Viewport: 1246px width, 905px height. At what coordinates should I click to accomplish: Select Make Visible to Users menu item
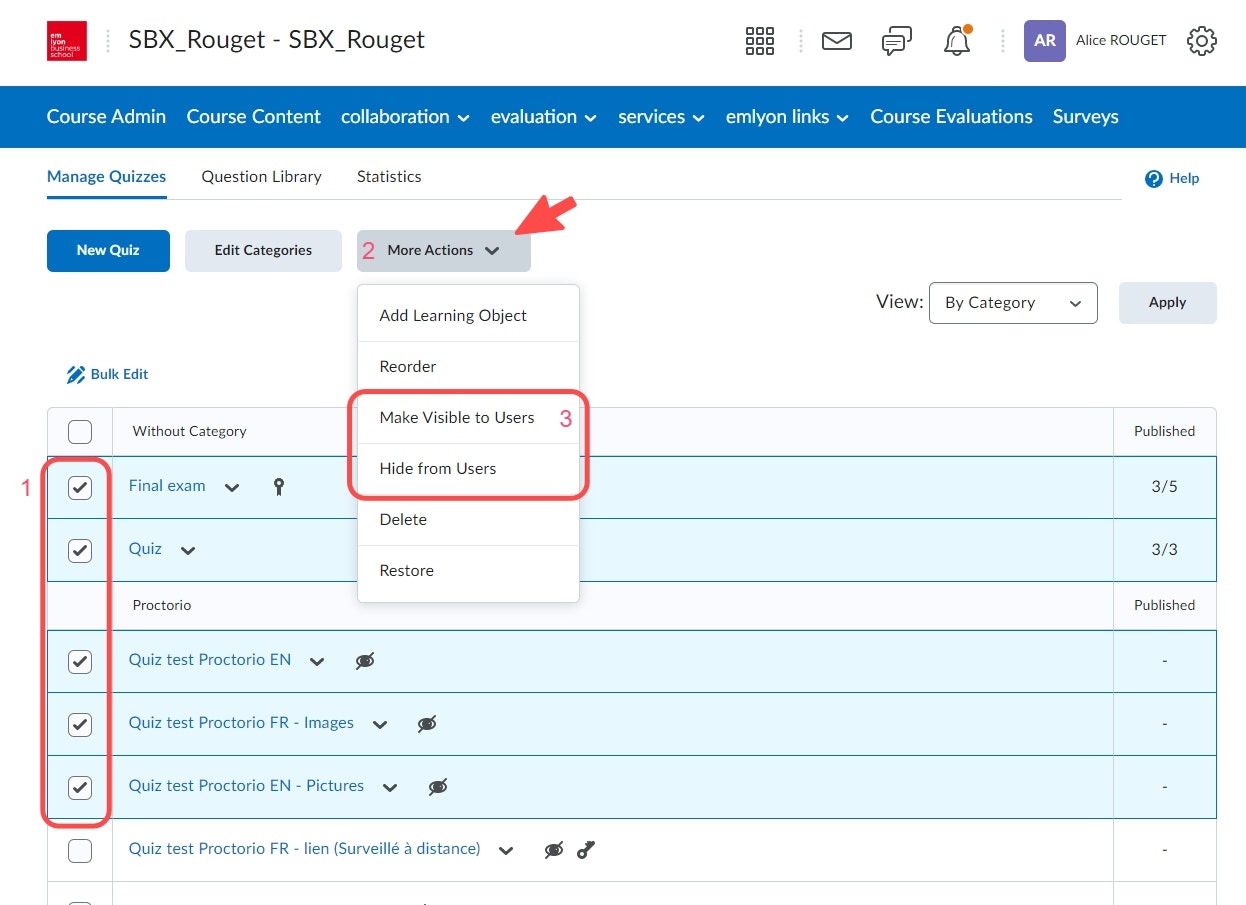tap(457, 418)
